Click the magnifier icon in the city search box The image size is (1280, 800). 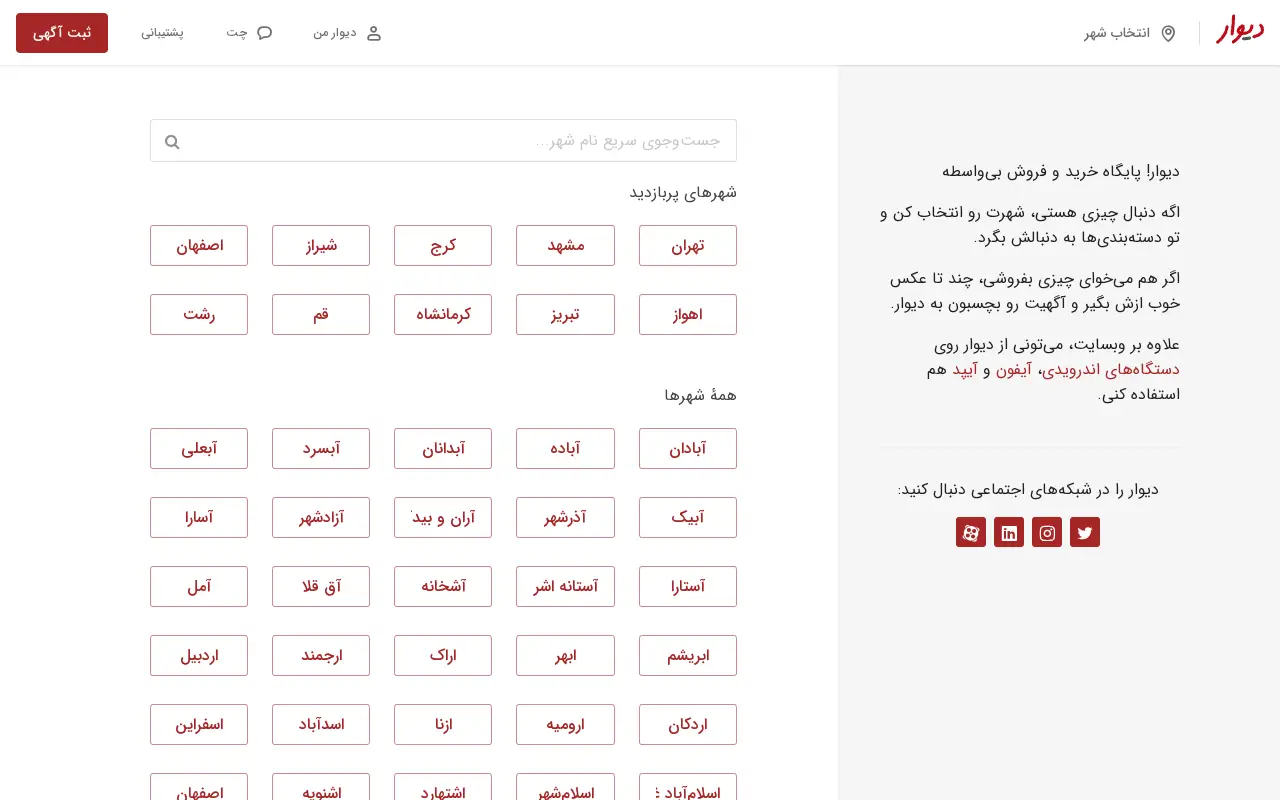[172, 142]
